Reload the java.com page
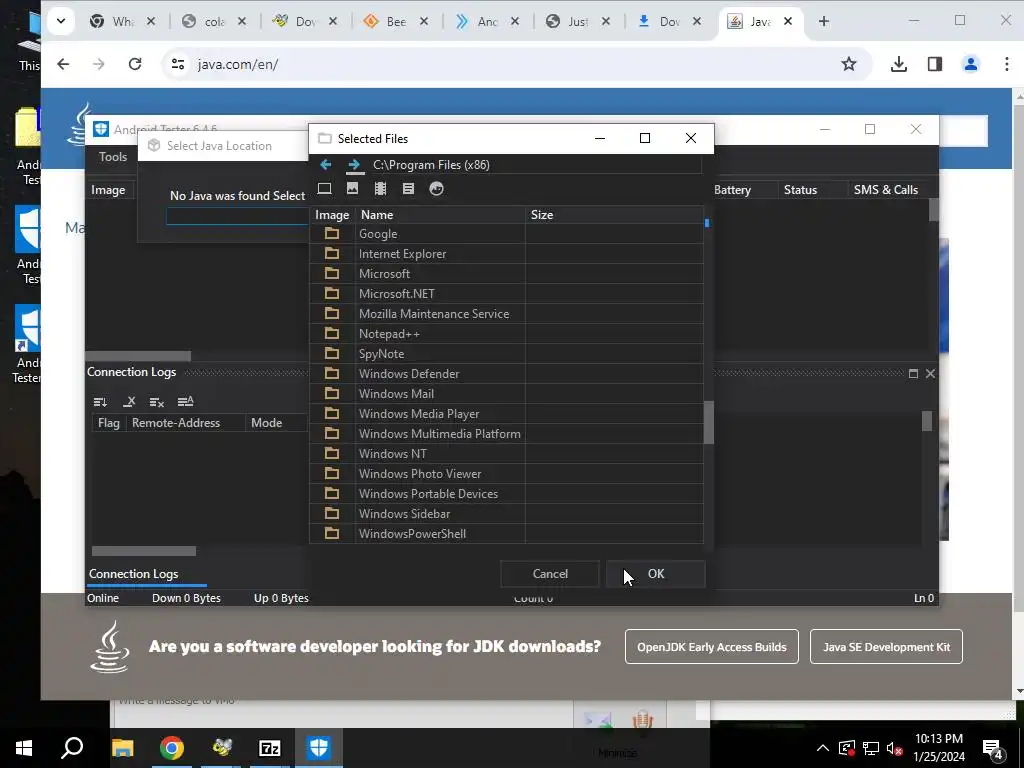 coord(135,64)
